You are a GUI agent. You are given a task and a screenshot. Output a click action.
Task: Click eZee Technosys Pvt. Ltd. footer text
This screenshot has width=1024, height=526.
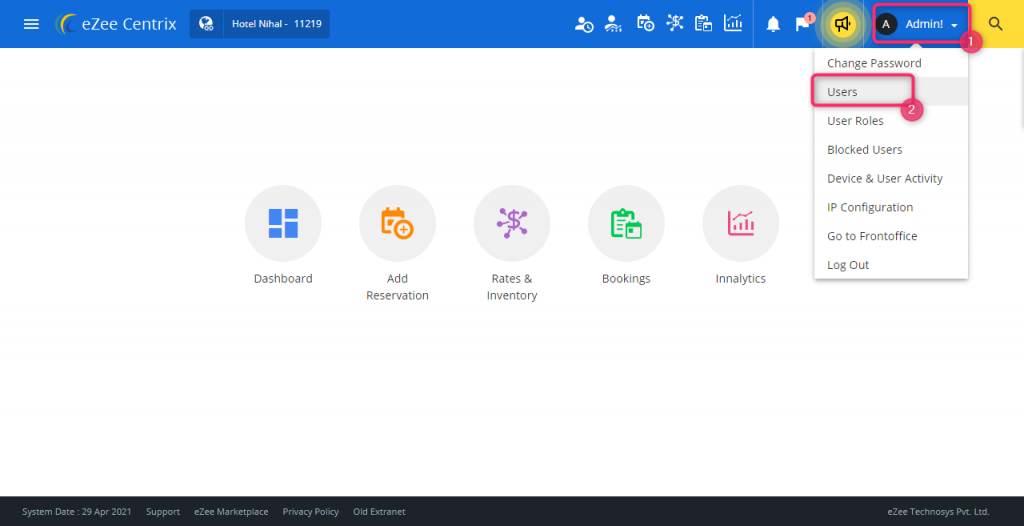(x=938, y=512)
